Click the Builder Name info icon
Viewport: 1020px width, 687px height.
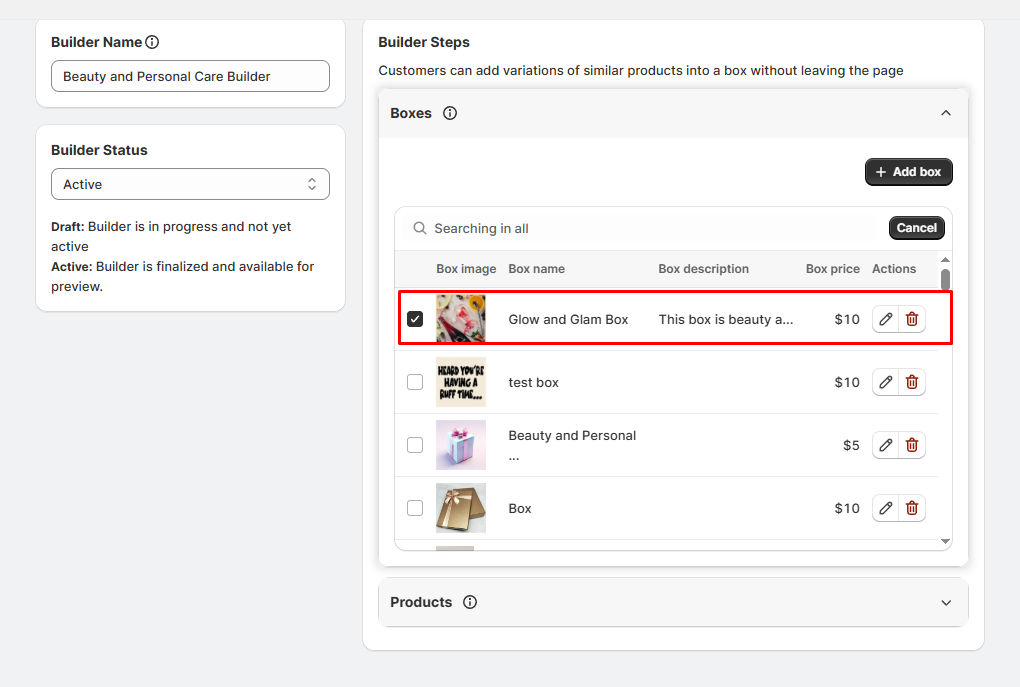(x=152, y=42)
